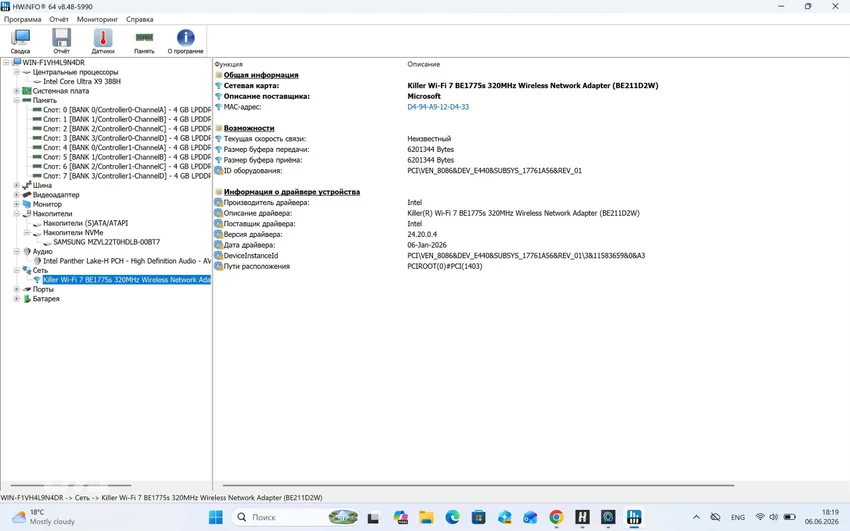Screen dimensions: 850x531
Task: Expand the Видеоадаптер tree node
Action: [16, 195]
